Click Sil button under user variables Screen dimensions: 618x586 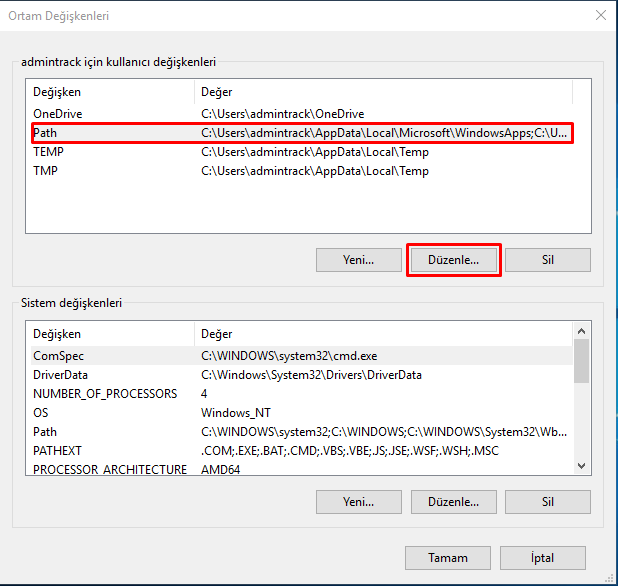[x=547, y=260]
